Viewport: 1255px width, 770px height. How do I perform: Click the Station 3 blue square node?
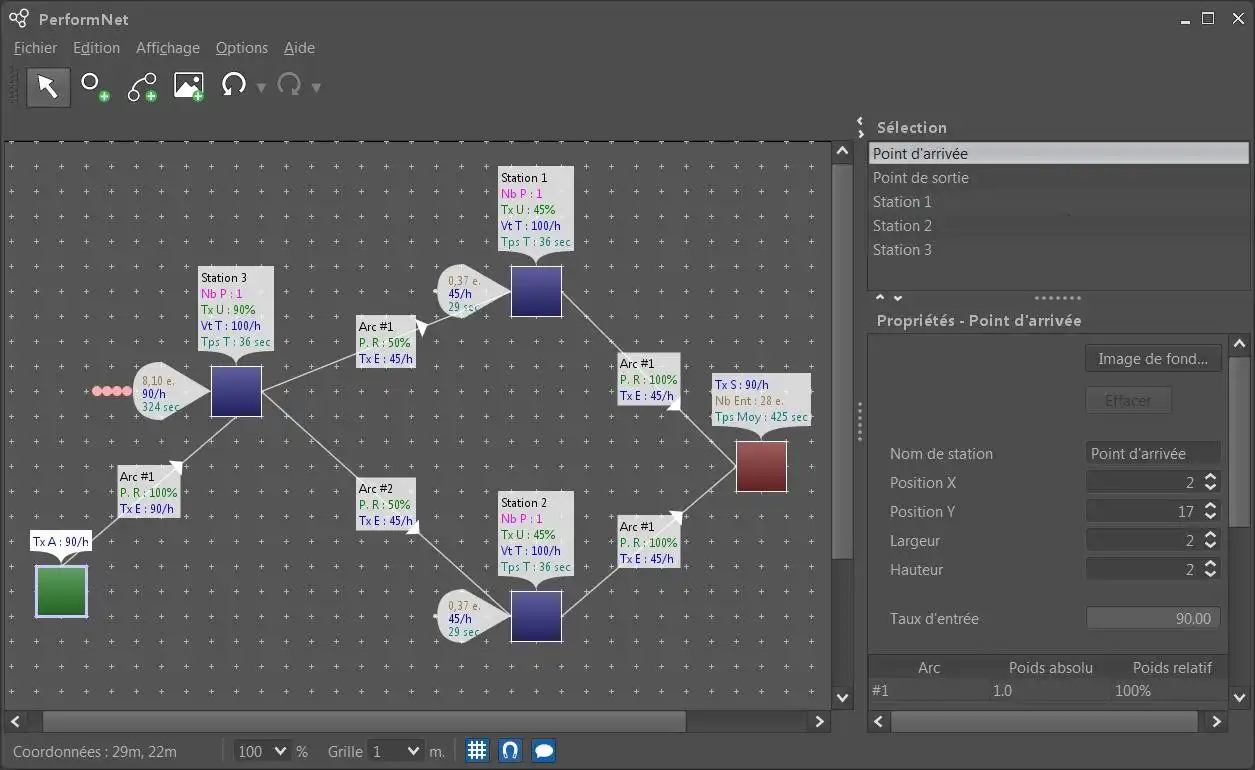coord(236,391)
